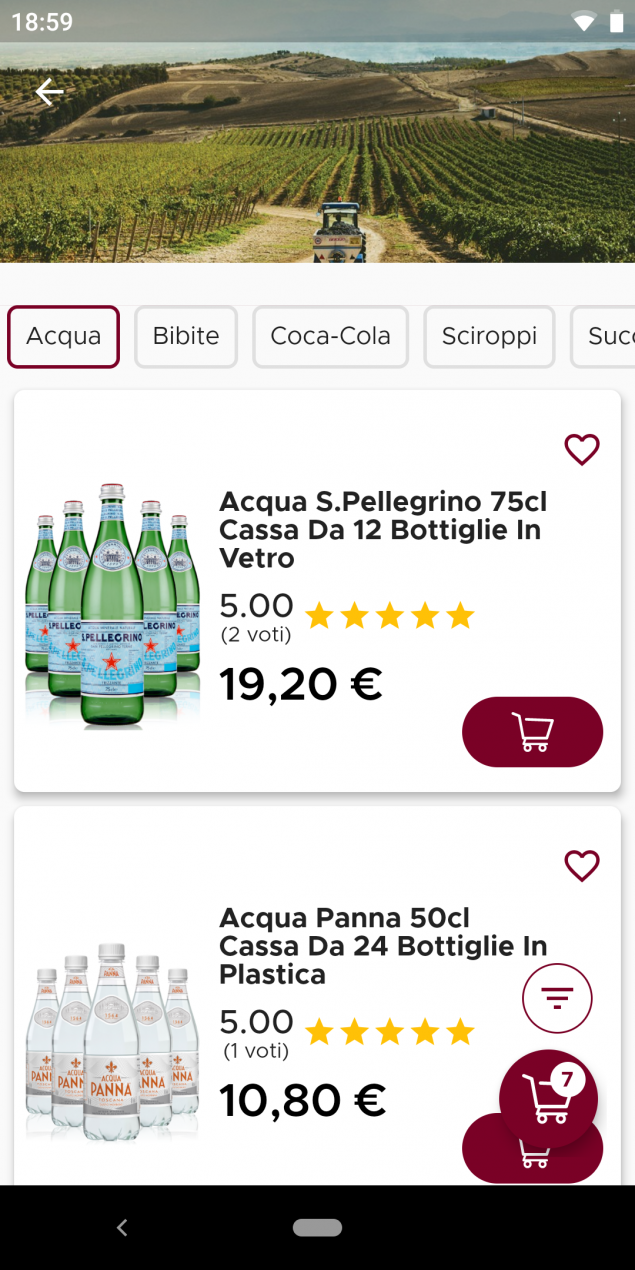The image size is (635, 1270).
Task: Open S.Pellegrino bottles product image
Action: pyautogui.click(x=111, y=603)
